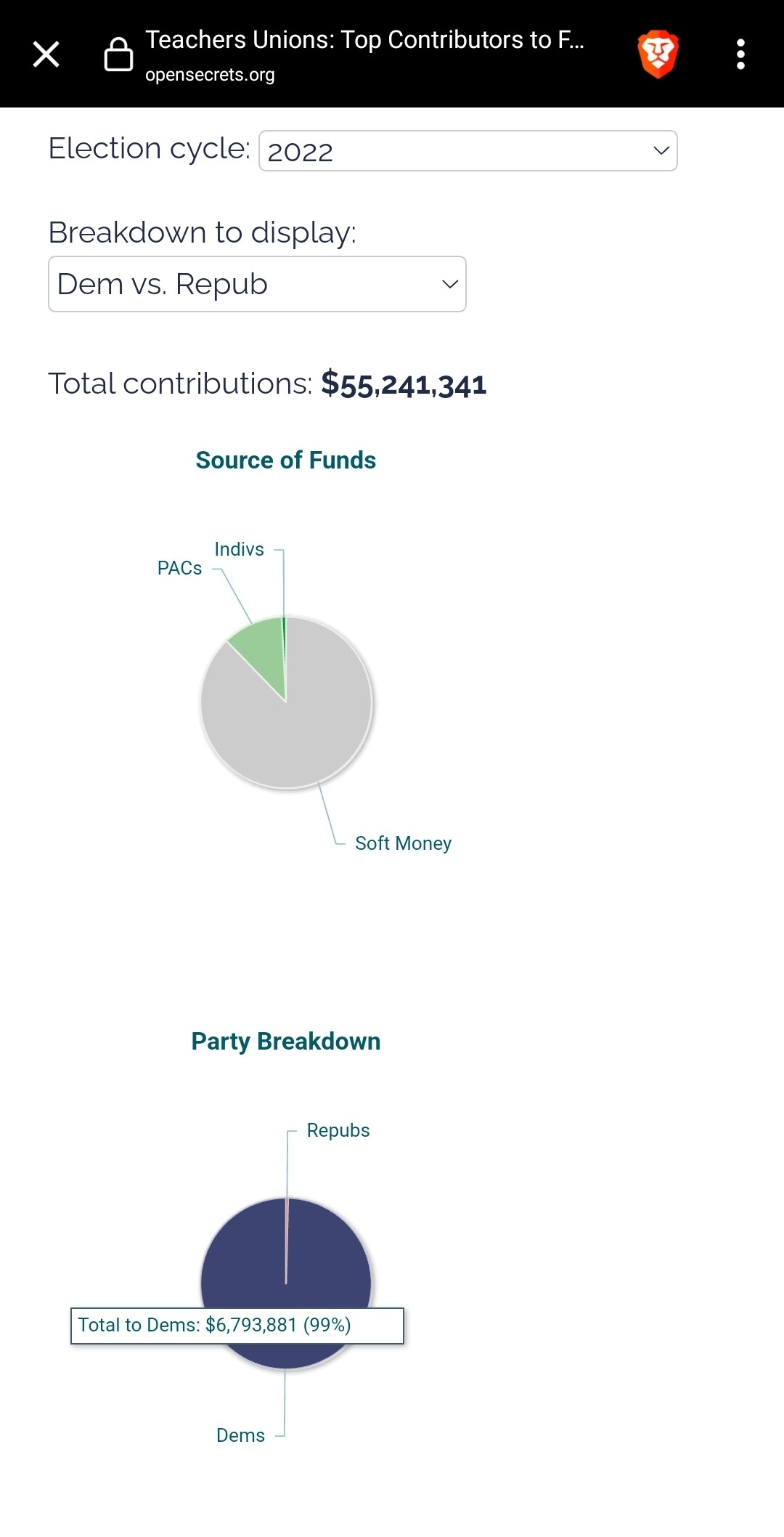Open Brave Shields lion icon
The image size is (784, 1537).
[x=658, y=54]
